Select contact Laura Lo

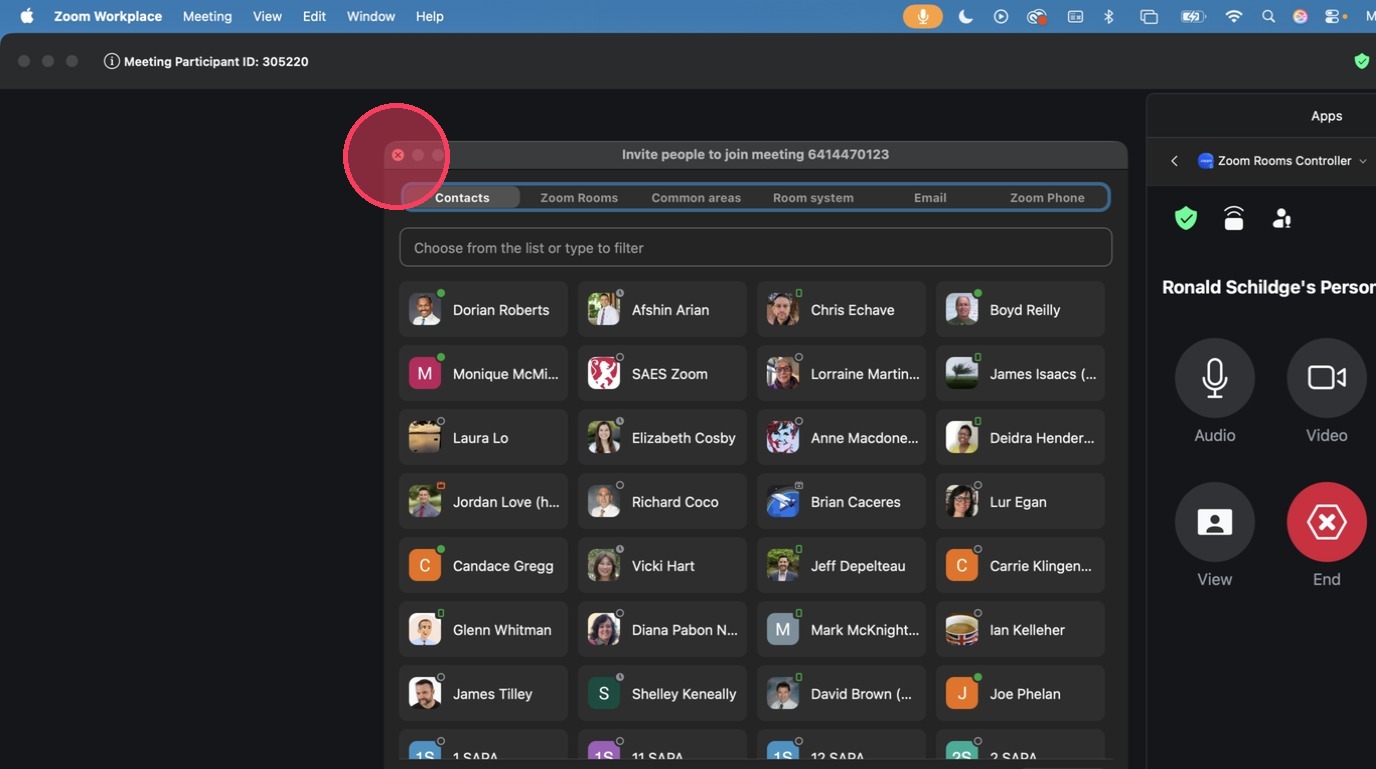point(483,437)
